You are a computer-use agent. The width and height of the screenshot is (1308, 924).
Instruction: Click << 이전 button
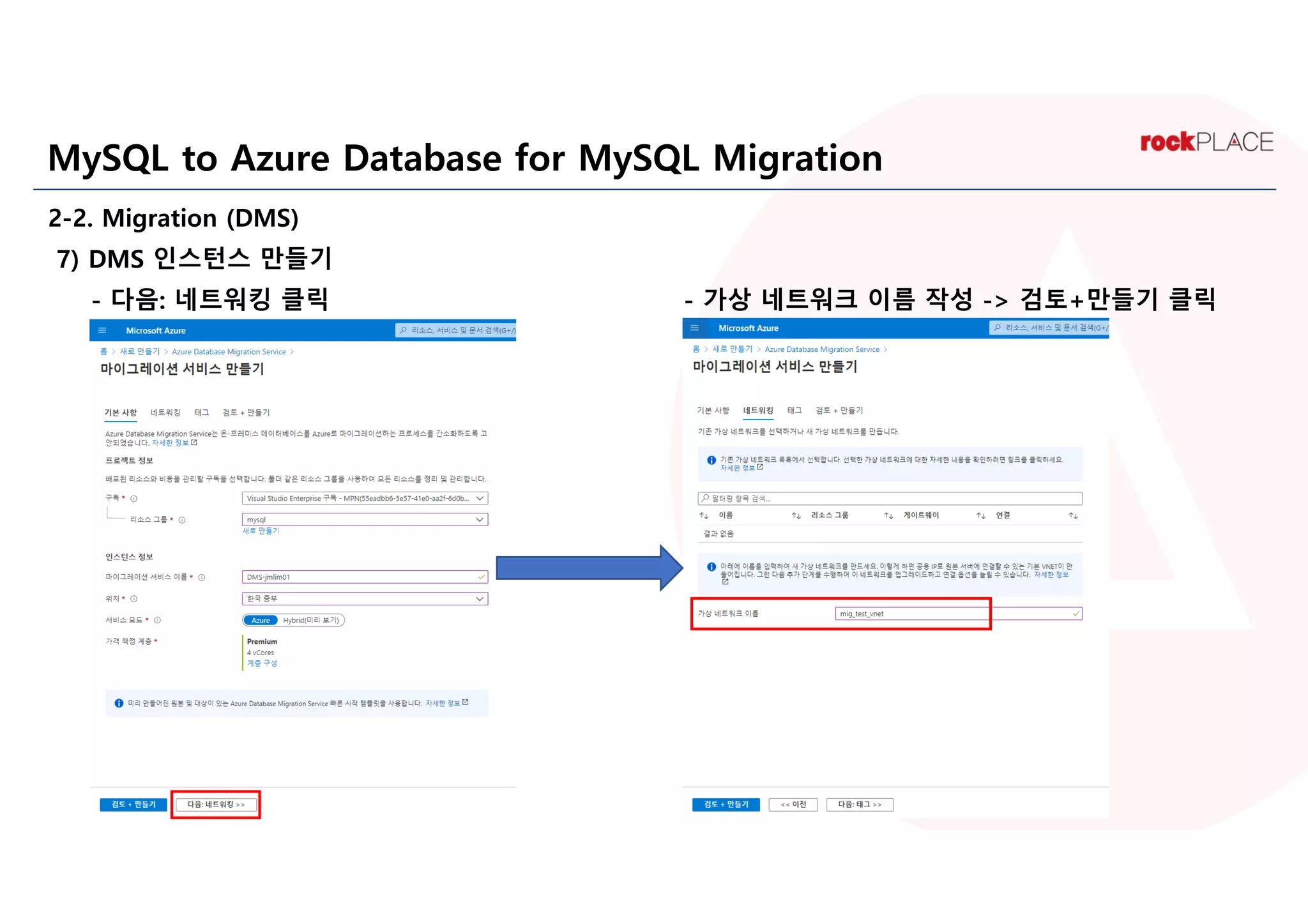[x=793, y=805]
